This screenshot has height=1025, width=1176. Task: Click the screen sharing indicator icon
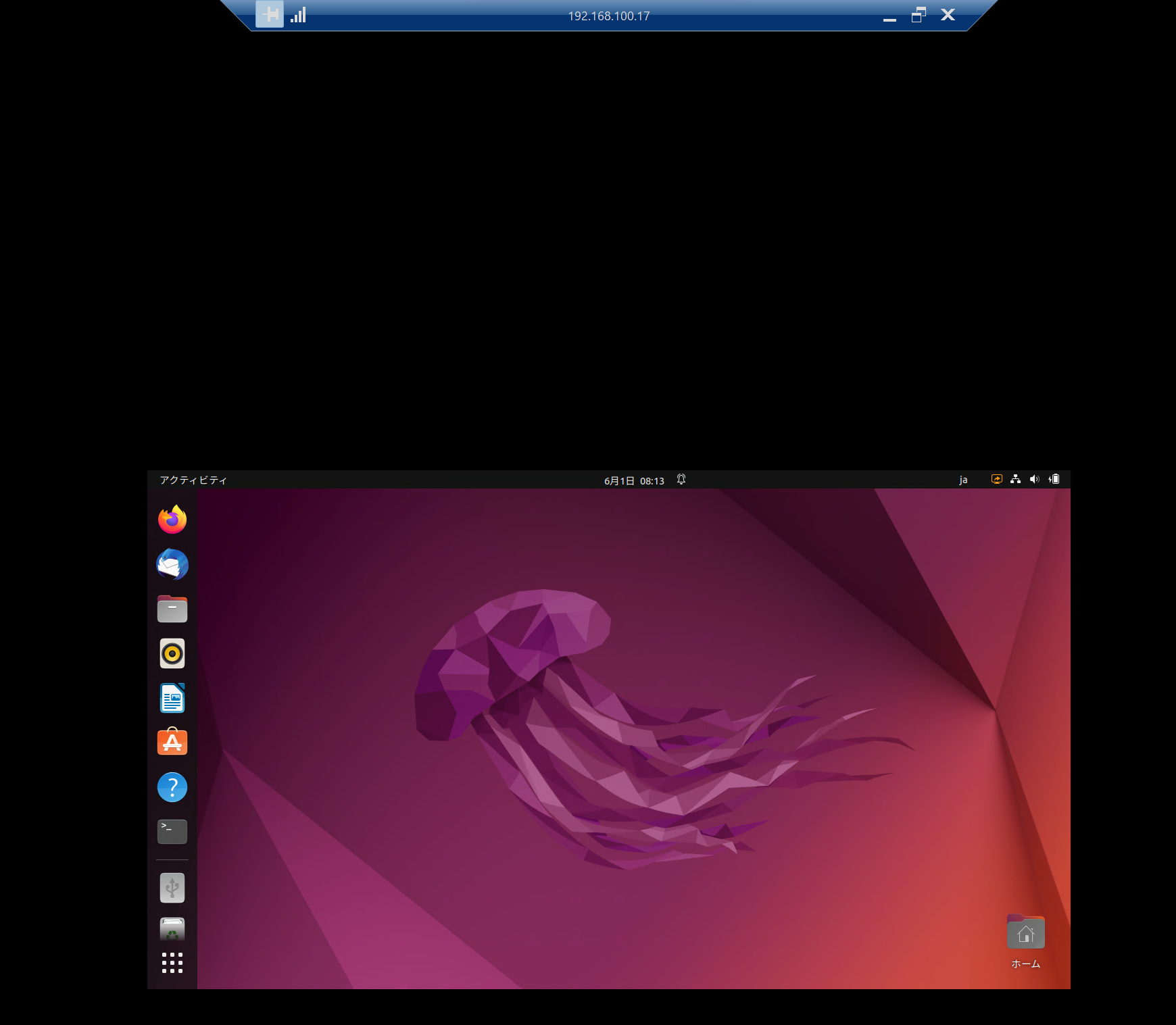pos(996,479)
